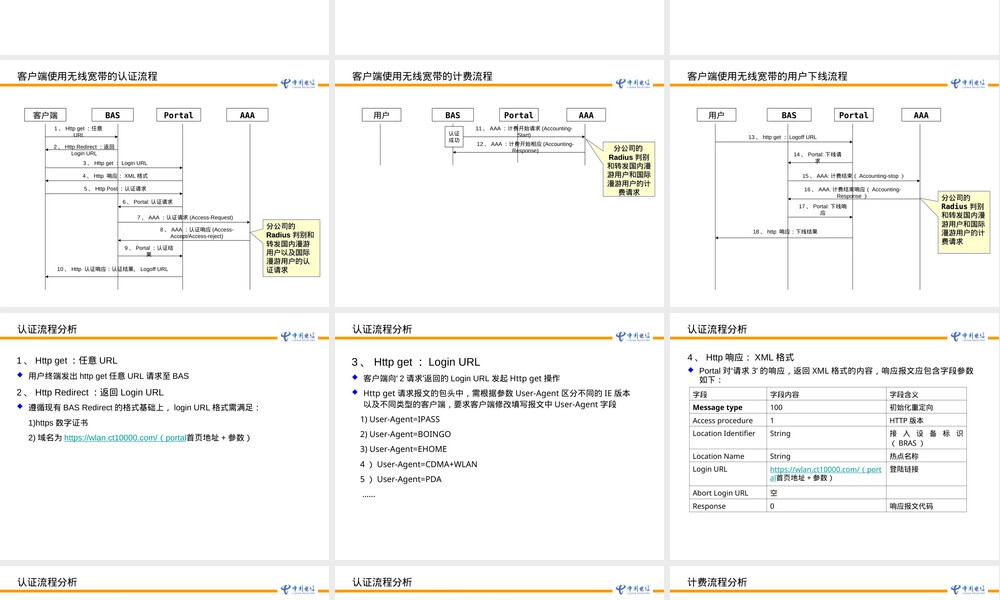
Task: Click the "初始化重定向" table cell
Action: tap(926, 407)
